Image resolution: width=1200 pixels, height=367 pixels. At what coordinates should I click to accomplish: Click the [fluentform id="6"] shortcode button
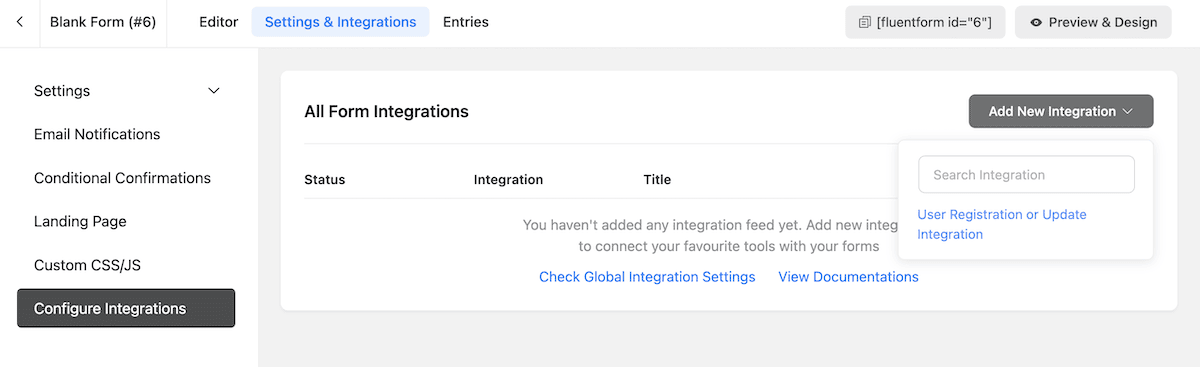(x=925, y=22)
